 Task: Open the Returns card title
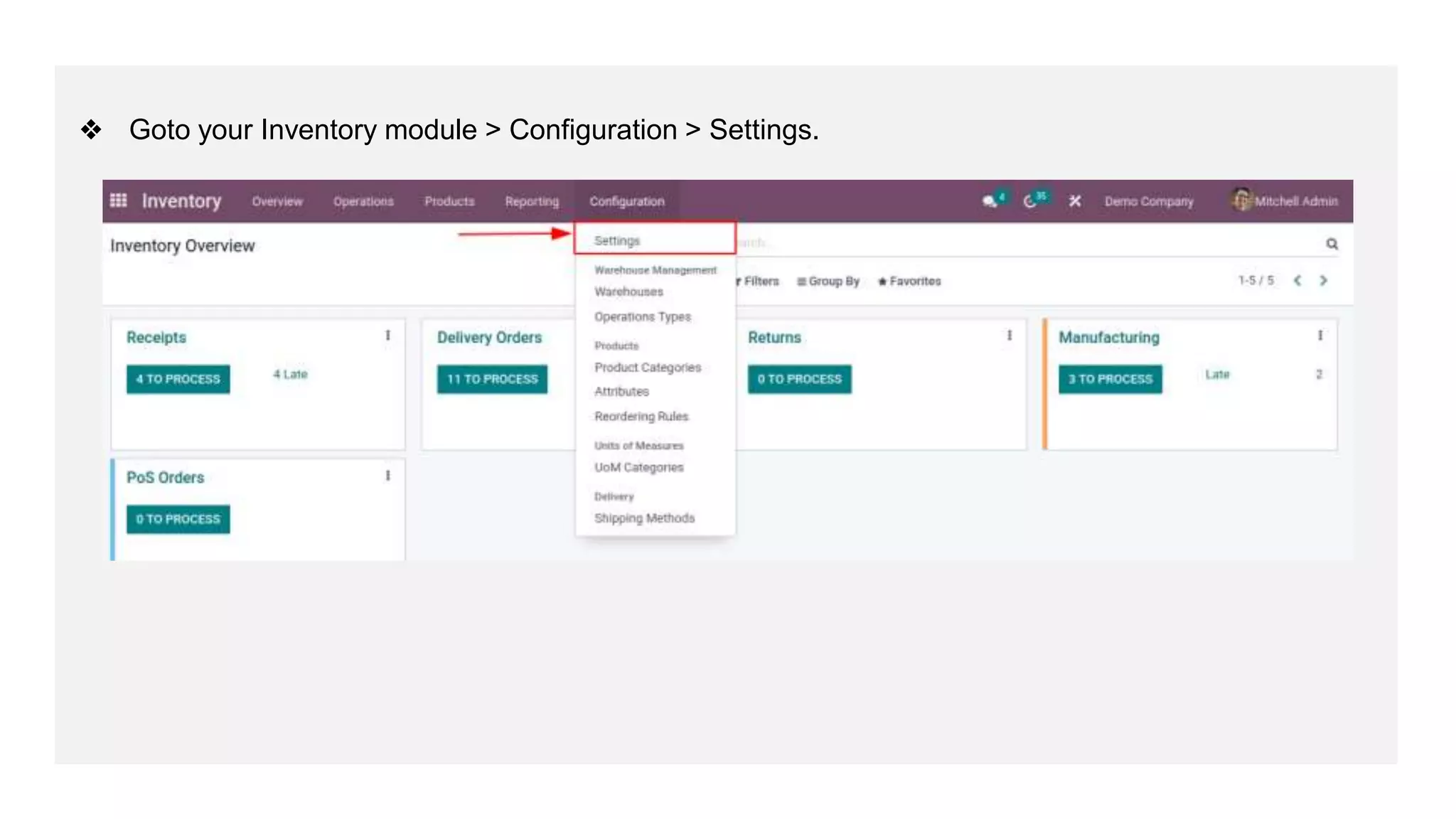click(x=774, y=338)
